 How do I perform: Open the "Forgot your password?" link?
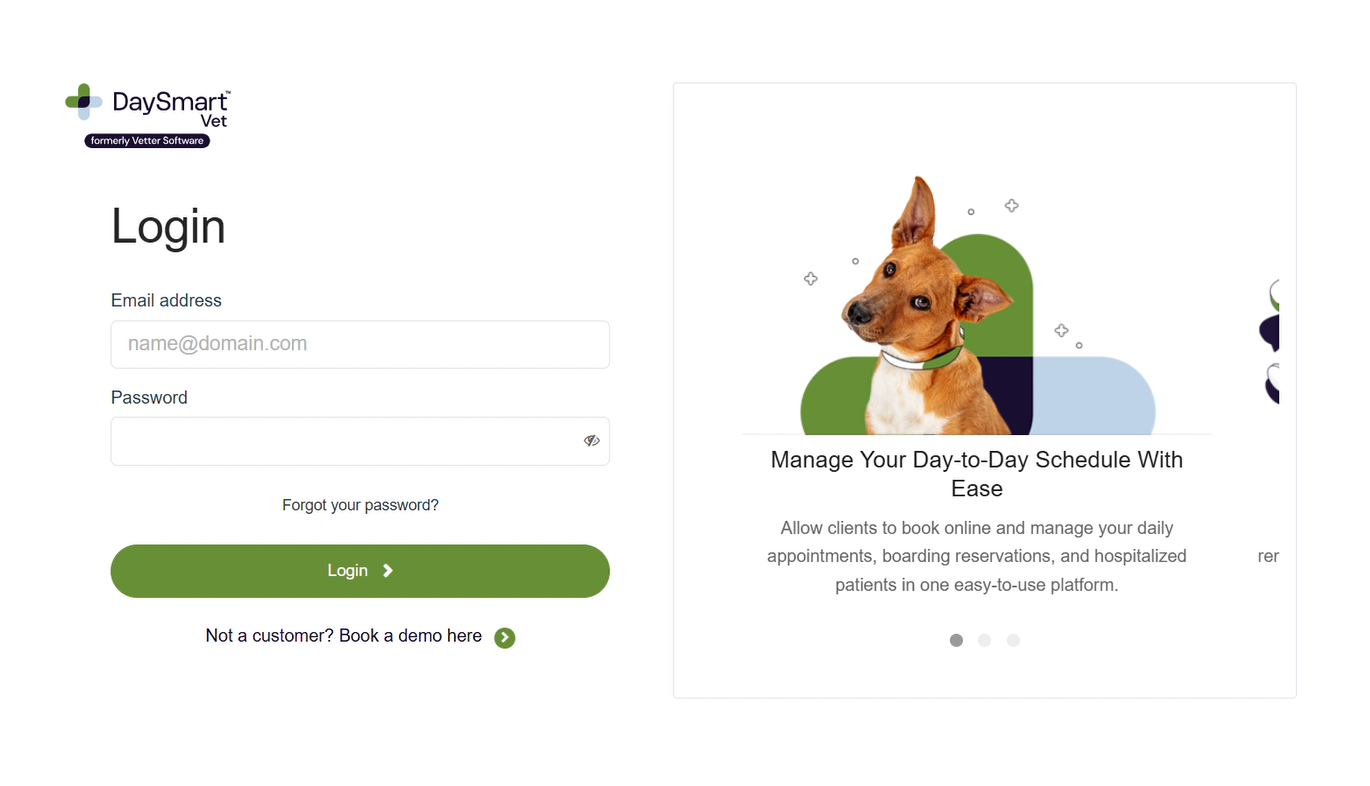[x=360, y=505]
